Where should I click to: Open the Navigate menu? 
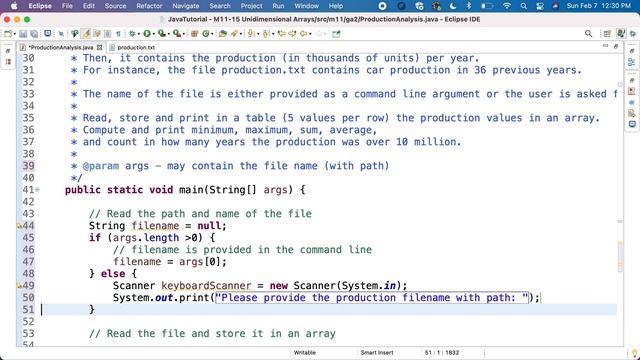186,6
